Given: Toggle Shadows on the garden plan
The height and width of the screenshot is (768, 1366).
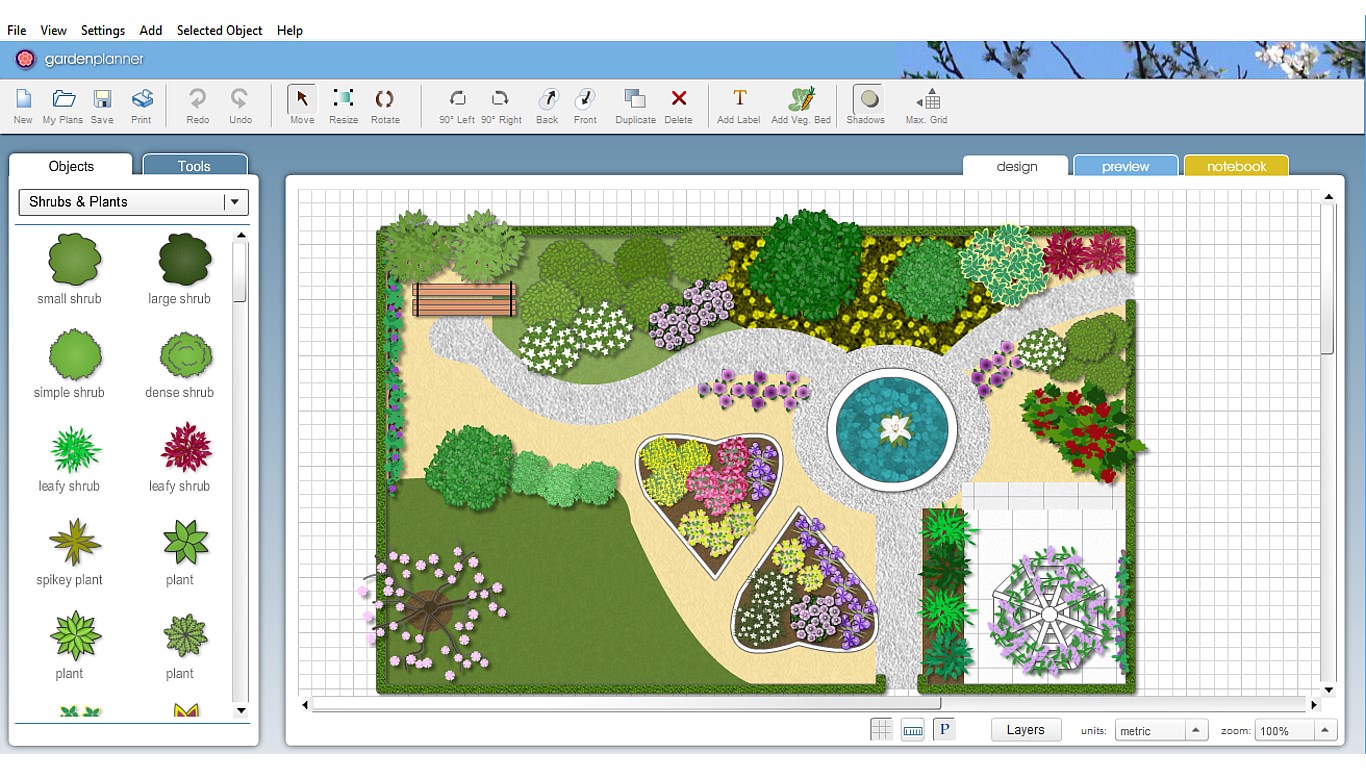Looking at the screenshot, I should point(866,105).
